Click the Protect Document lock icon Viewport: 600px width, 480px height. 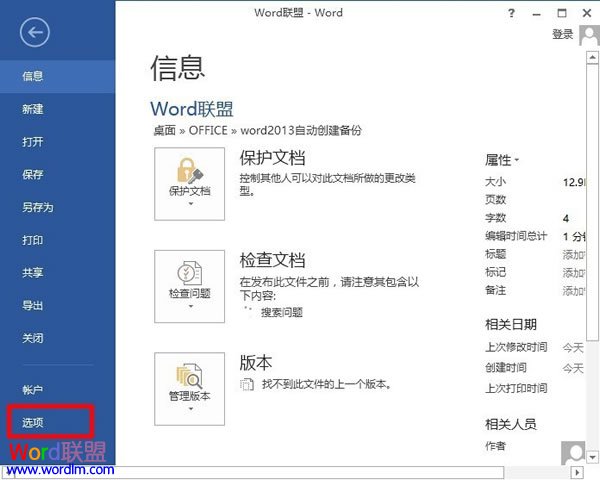(x=189, y=169)
